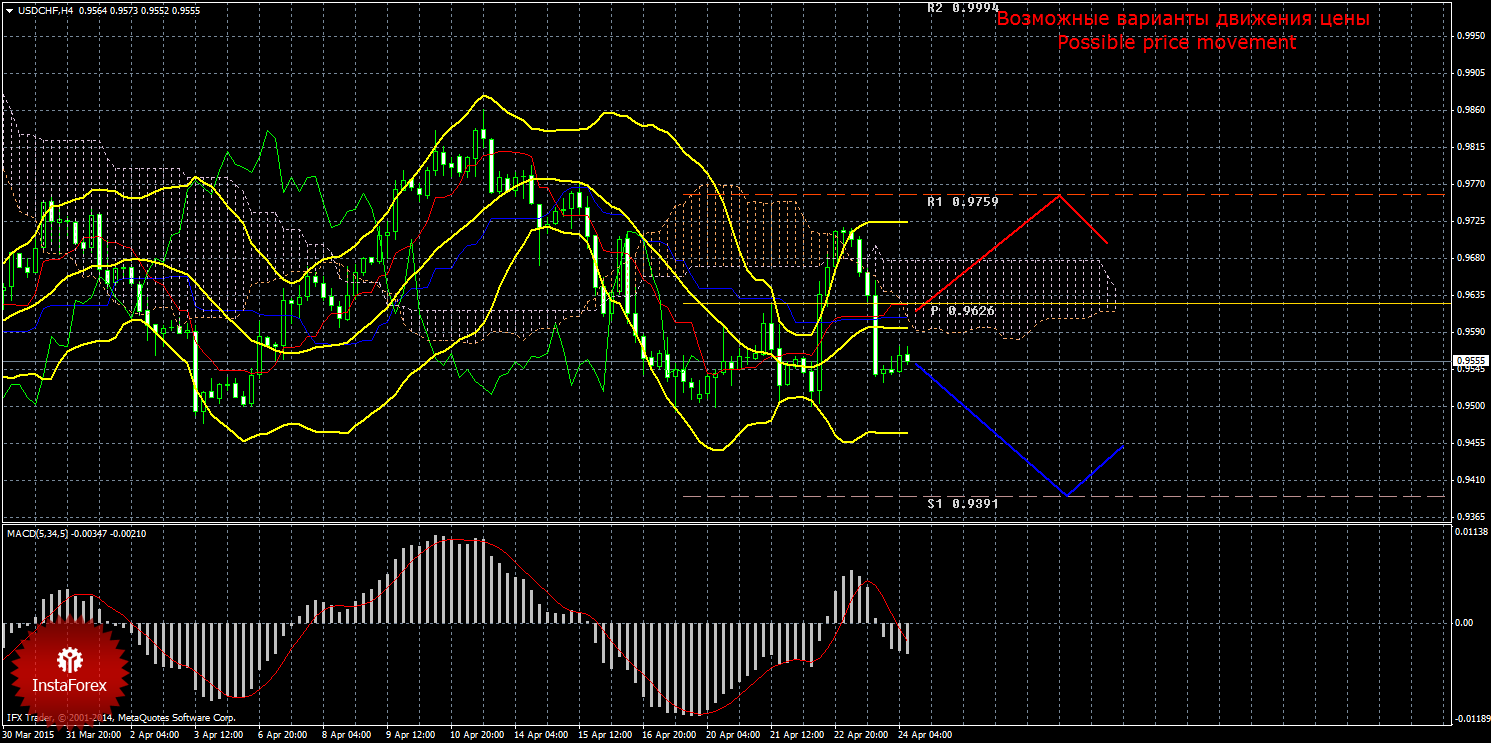Click the Russian red heading text
The width and height of the screenshot is (1491, 743).
pyautogui.click(x=1182, y=19)
